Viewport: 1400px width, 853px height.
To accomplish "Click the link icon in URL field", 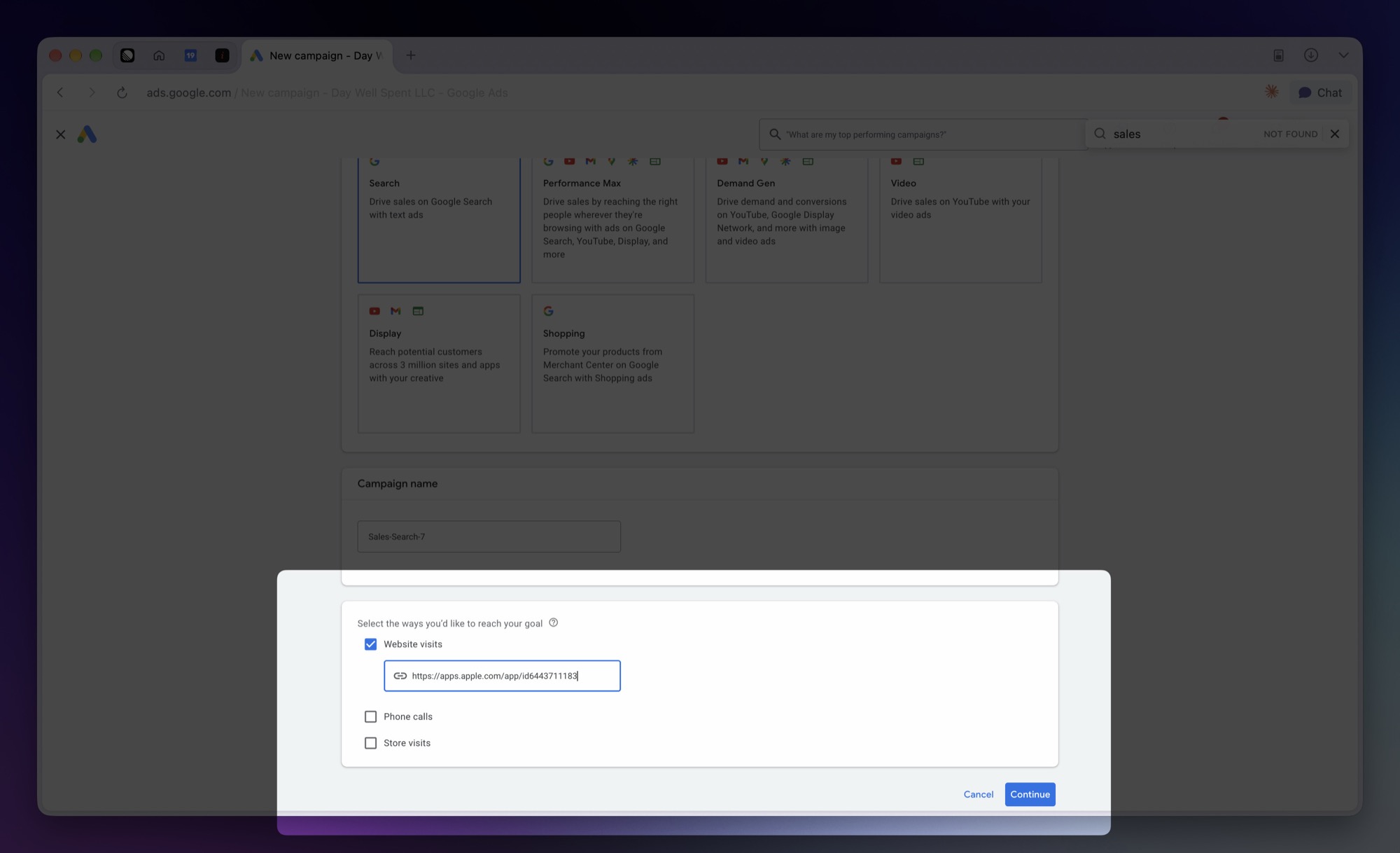I will tap(400, 676).
